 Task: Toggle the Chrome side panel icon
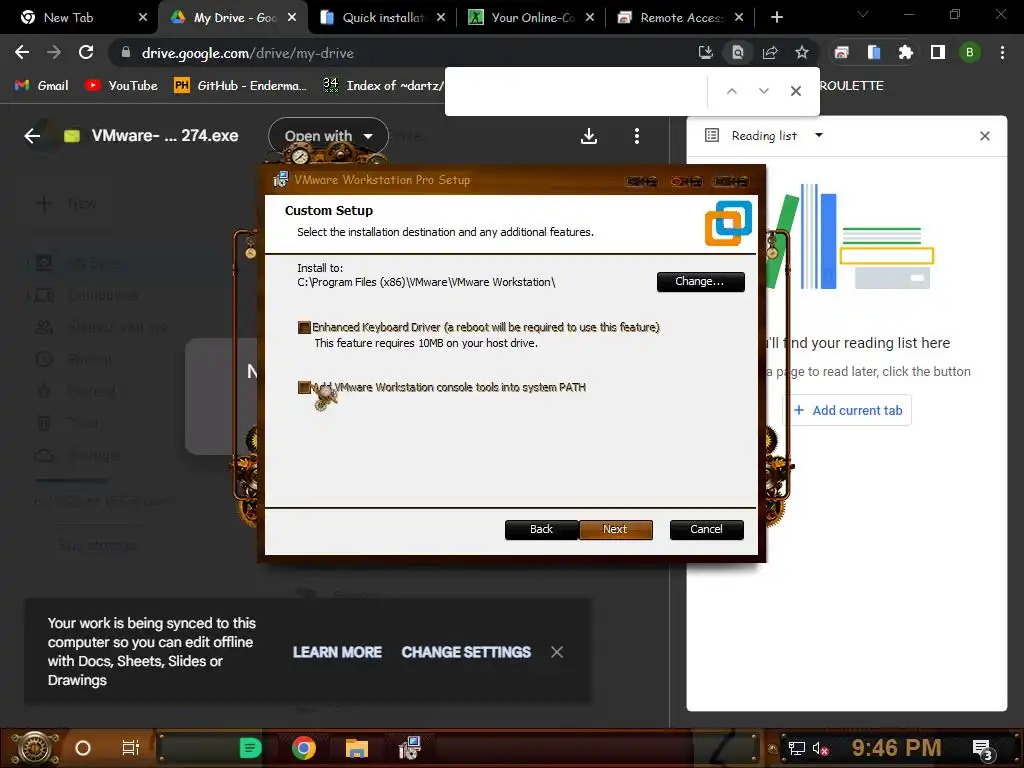(937, 53)
